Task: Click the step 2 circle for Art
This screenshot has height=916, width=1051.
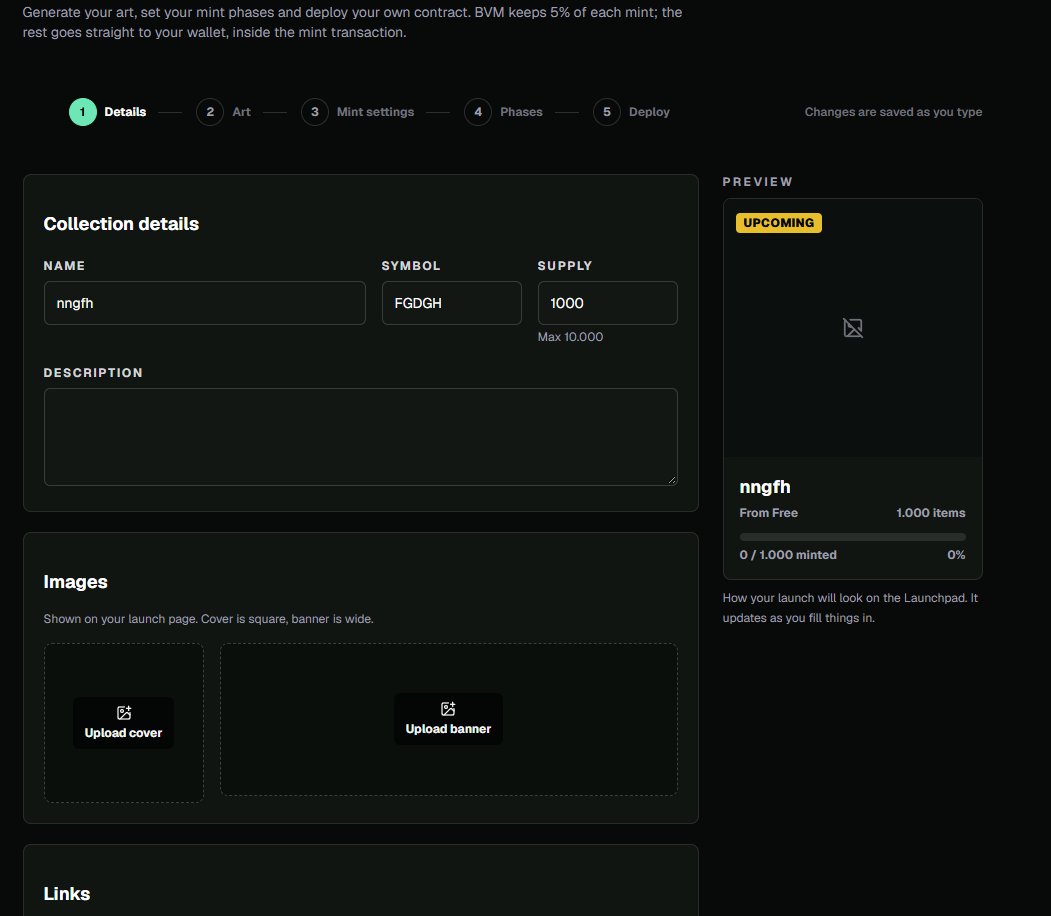Action: pos(210,112)
